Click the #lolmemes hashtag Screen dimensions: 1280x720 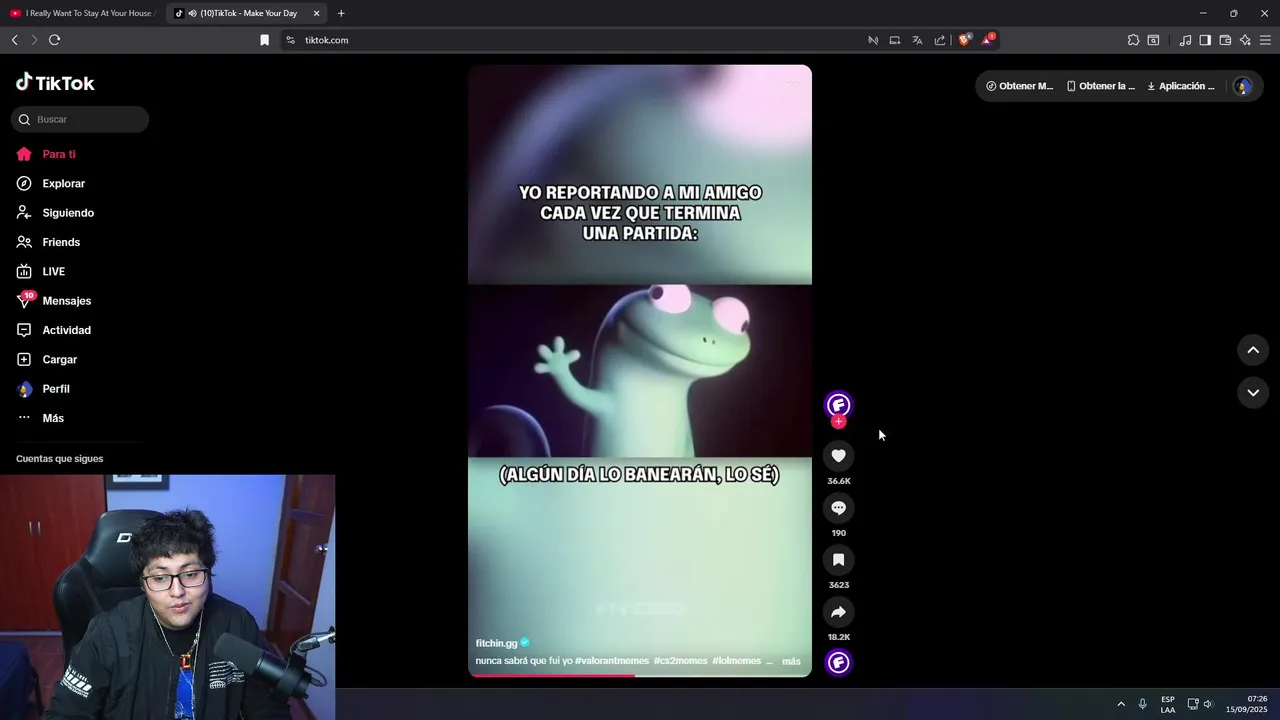pyautogui.click(x=737, y=661)
